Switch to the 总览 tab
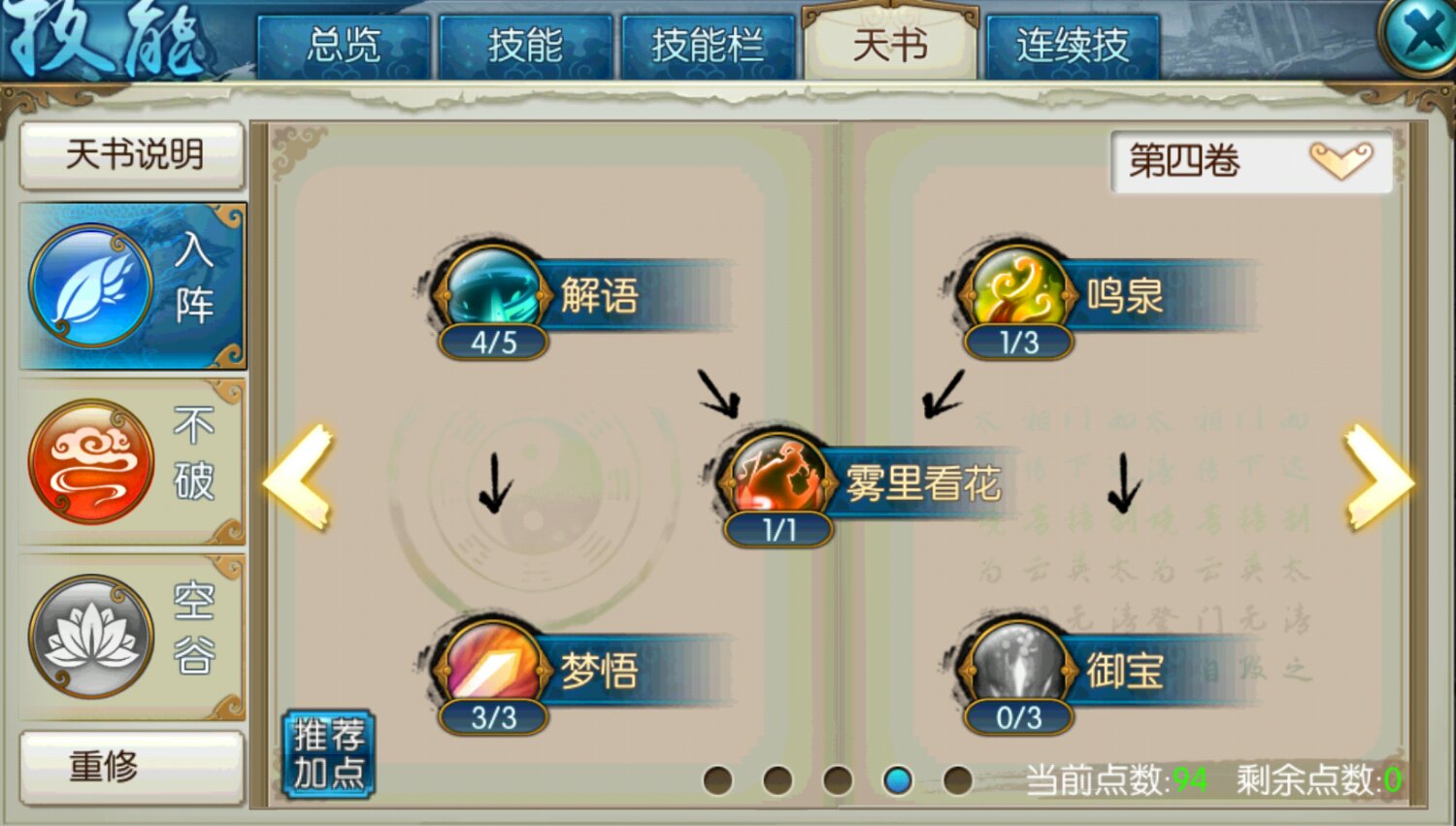The height and width of the screenshot is (826, 1456). coord(344,46)
